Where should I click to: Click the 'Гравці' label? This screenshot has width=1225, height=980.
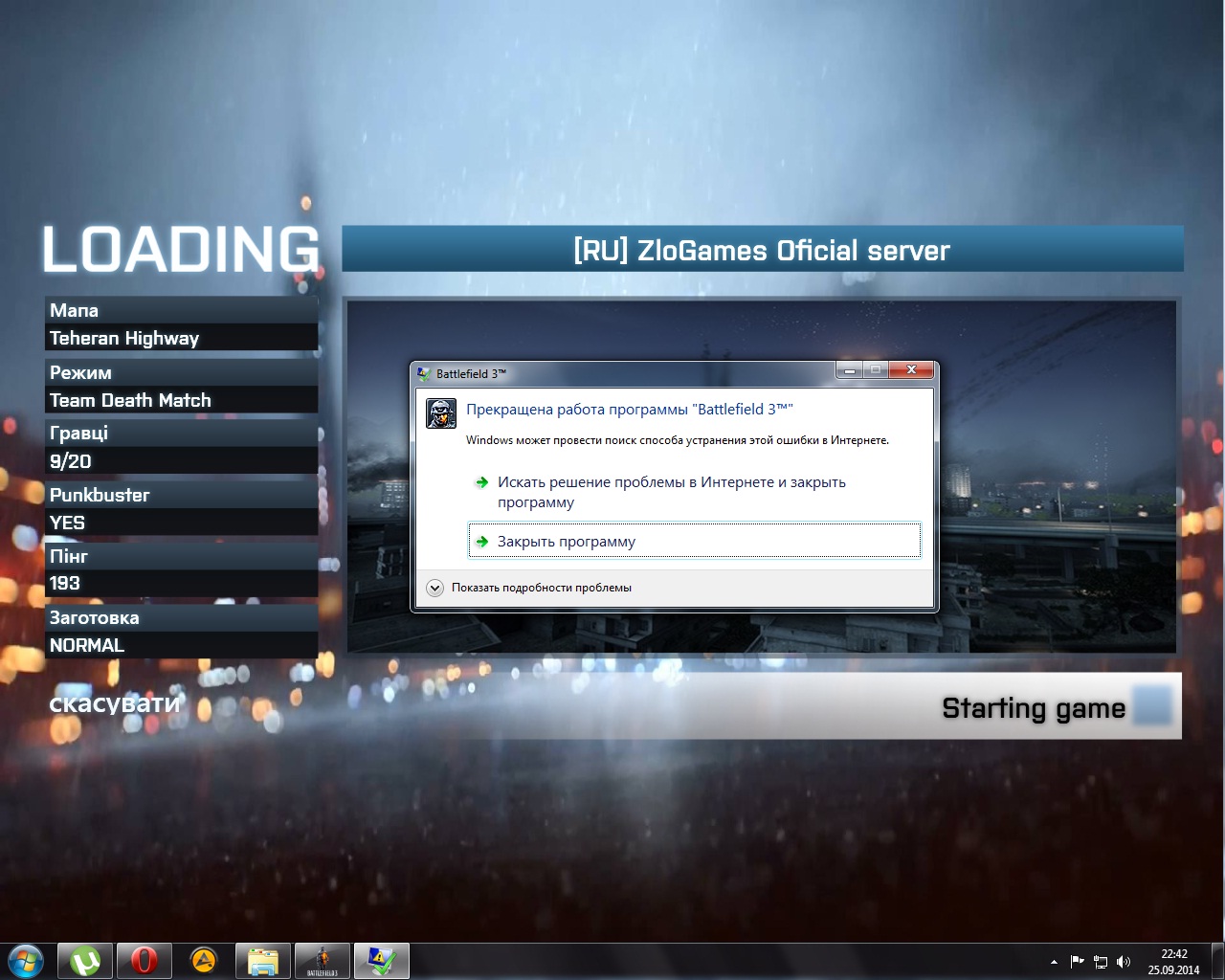pyautogui.click(x=78, y=434)
